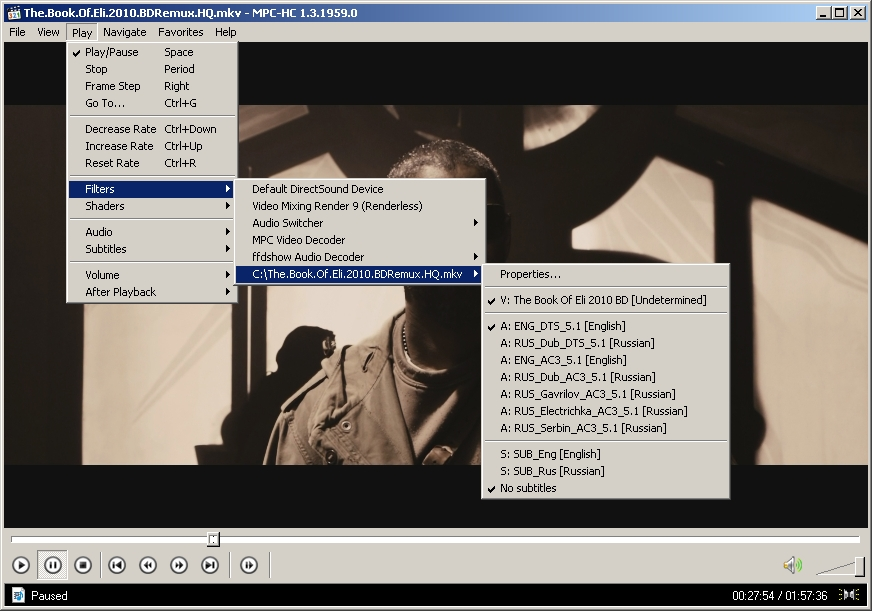Click the seek bar position thumb
The width and height of the screenshot is (872, 611).
(213, 540)
